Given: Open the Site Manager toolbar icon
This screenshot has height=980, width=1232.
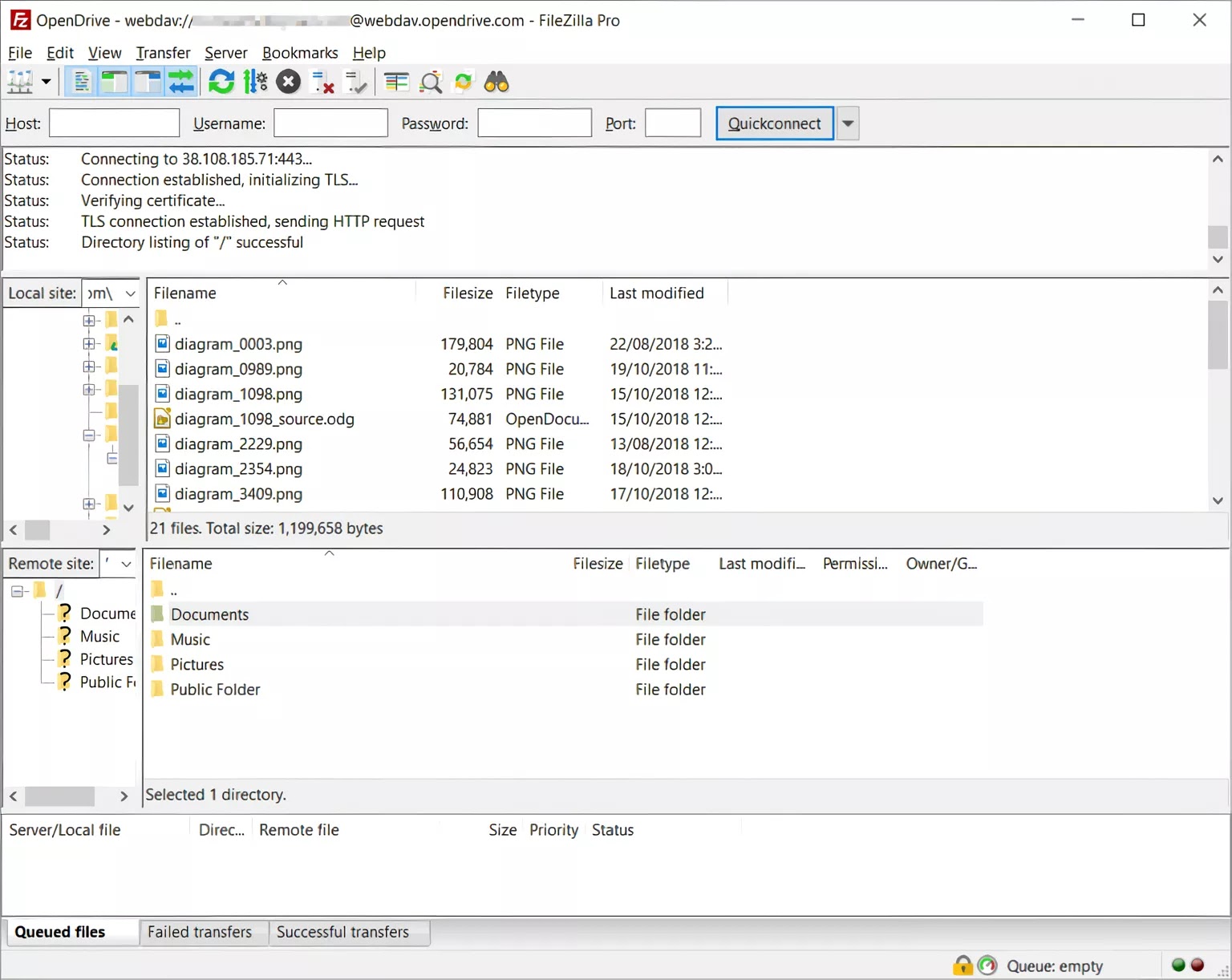Looking at the screenshot, I should [x=20, y=82].
